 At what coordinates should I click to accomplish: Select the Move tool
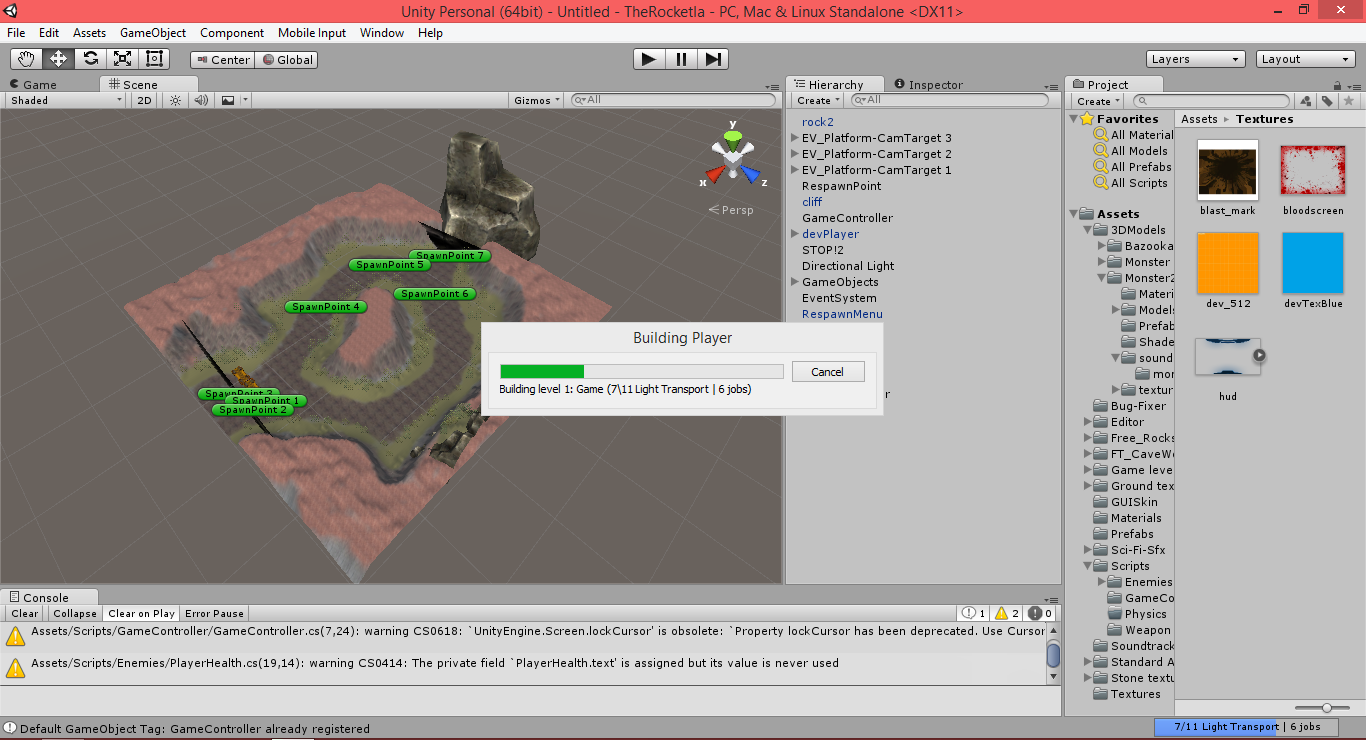click(58, 59)
